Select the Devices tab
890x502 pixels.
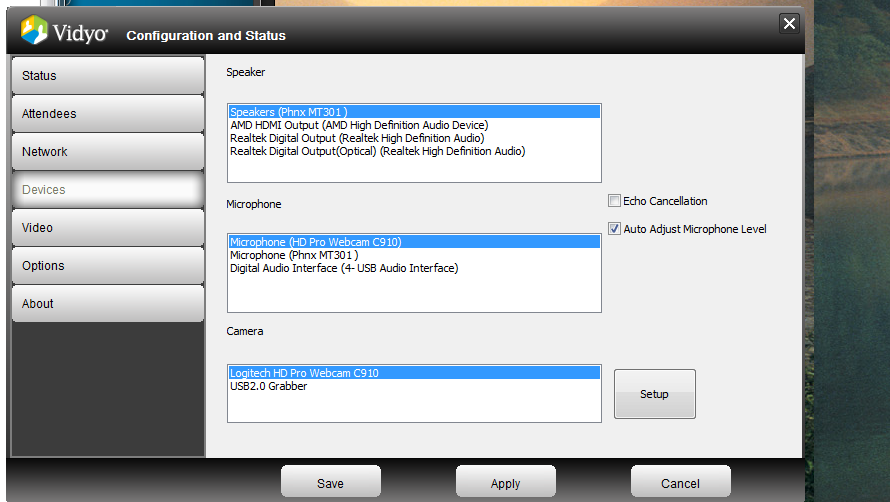108,190
